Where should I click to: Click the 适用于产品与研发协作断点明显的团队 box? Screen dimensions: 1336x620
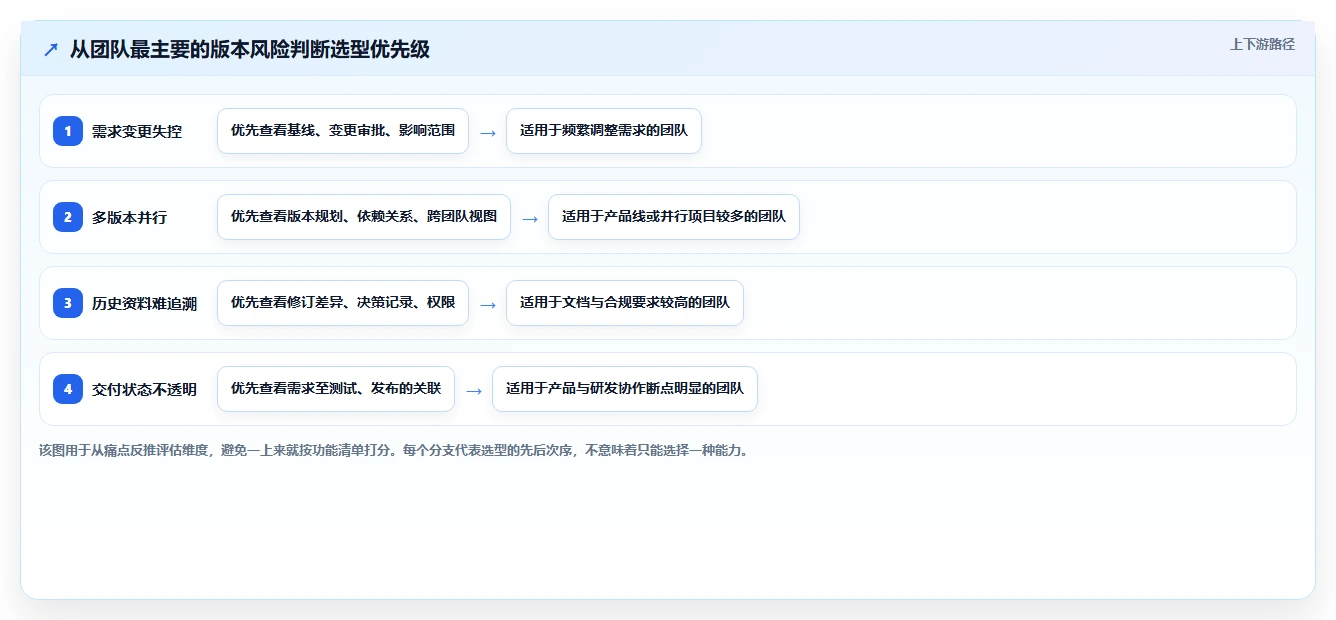625,389
